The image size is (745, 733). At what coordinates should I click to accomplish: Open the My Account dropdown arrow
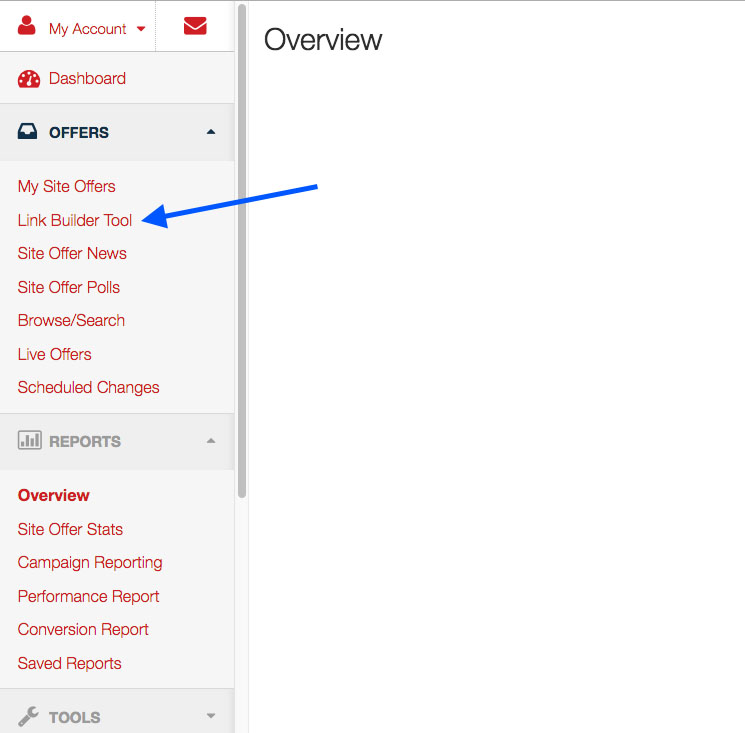tap(141, 29)
